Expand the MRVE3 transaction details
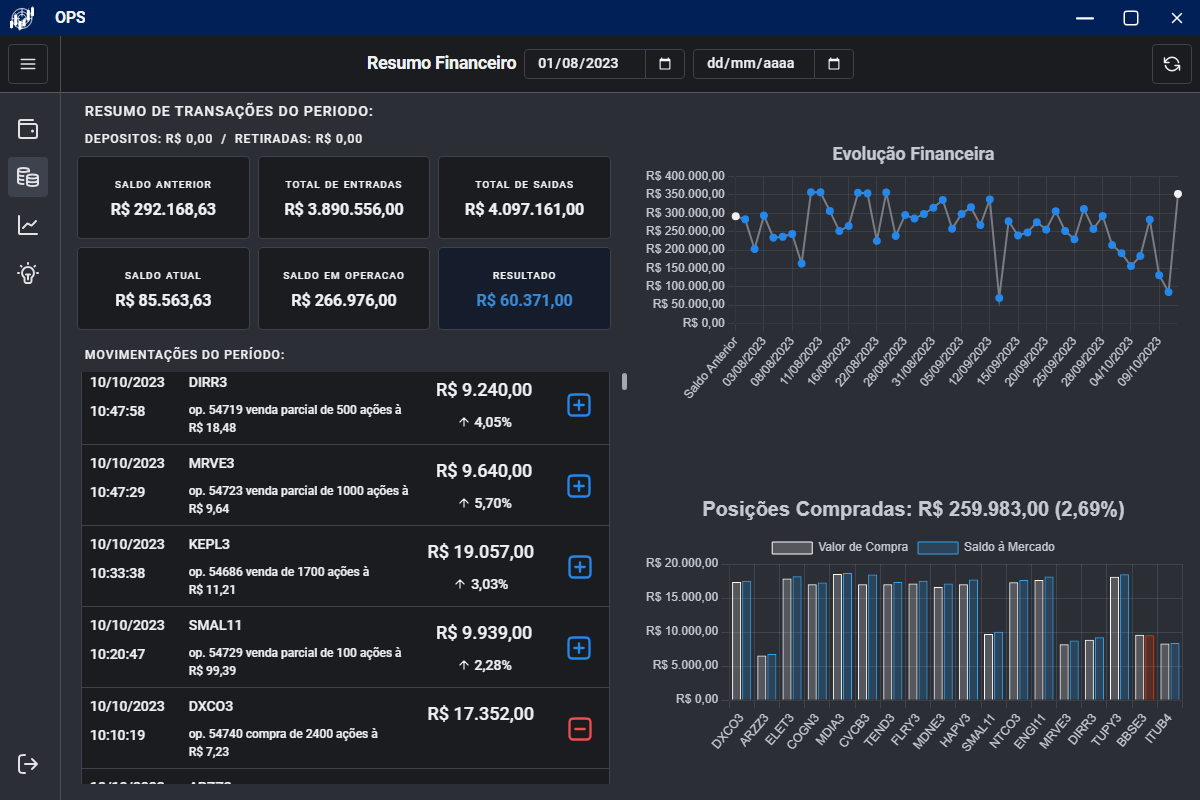The image size is (1200, 800). tap(579, 486)
